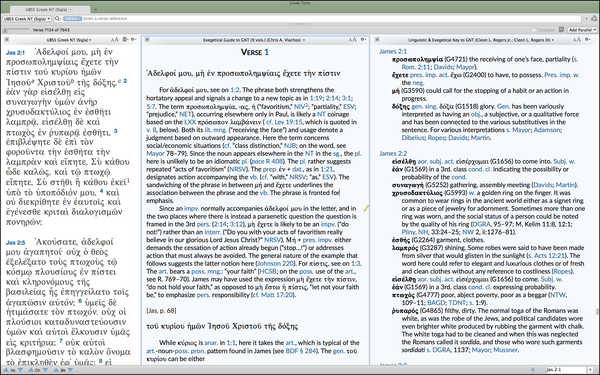
Task: Open gear settings for Linguistic Key pane
Action: coord(588,39)
